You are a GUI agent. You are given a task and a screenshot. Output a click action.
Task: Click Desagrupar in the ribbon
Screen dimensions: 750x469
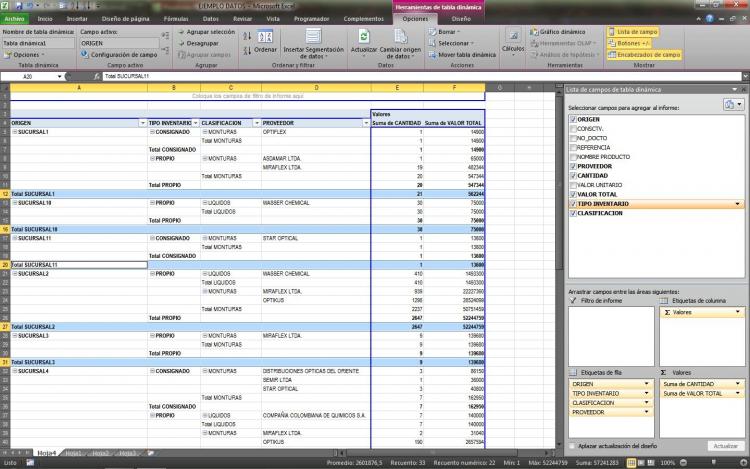(x=199, y=43)
